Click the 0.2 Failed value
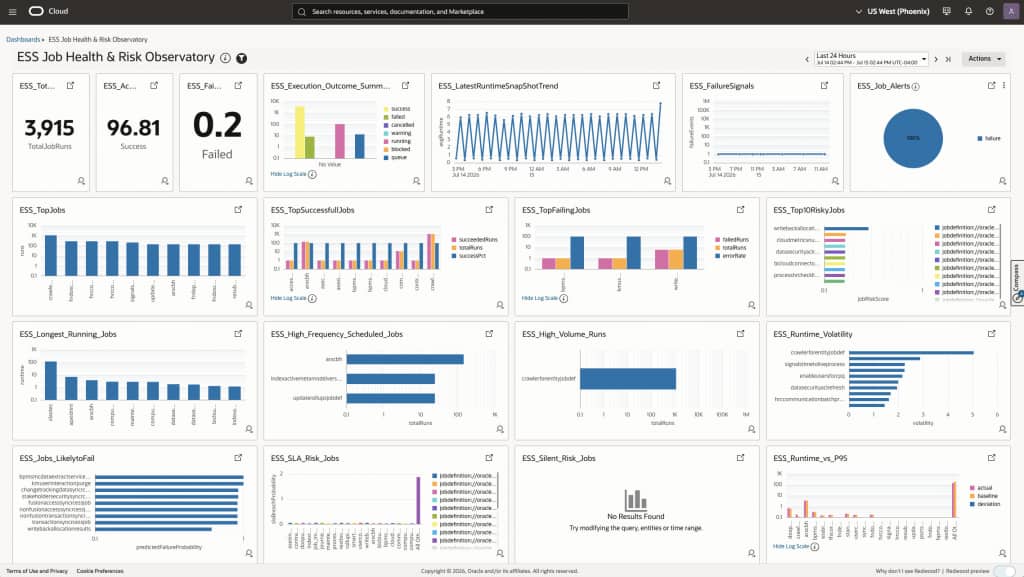 click(x=217, y=125)
